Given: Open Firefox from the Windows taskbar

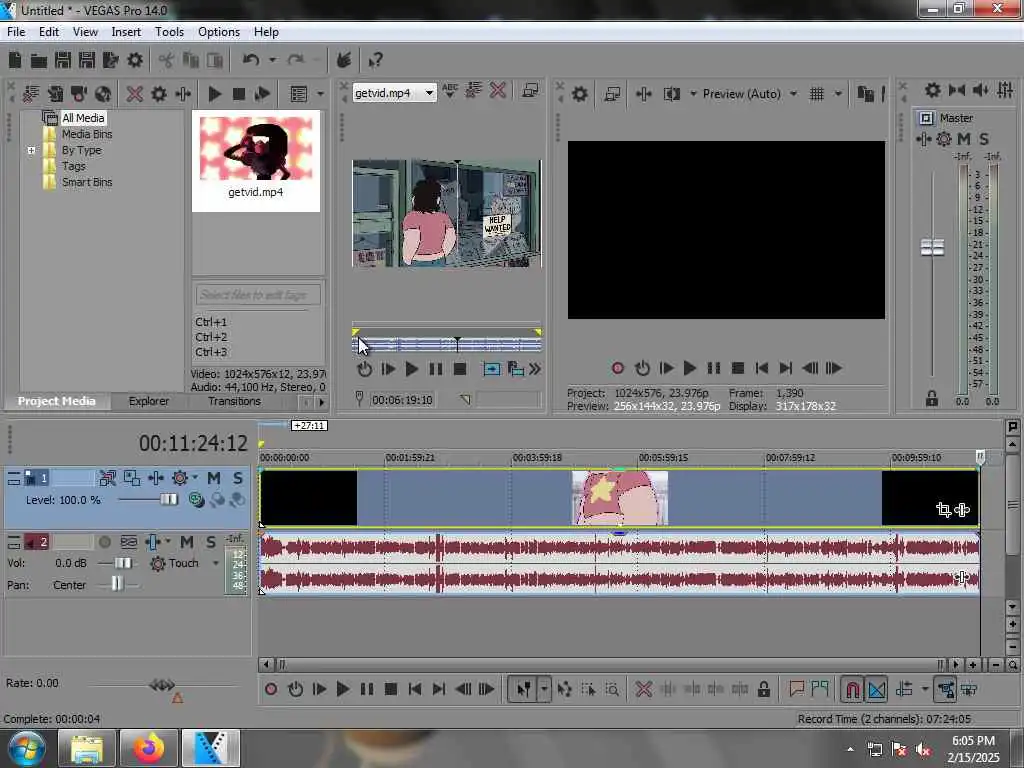Looking at the screenshot, I should (x=148, y=748).
